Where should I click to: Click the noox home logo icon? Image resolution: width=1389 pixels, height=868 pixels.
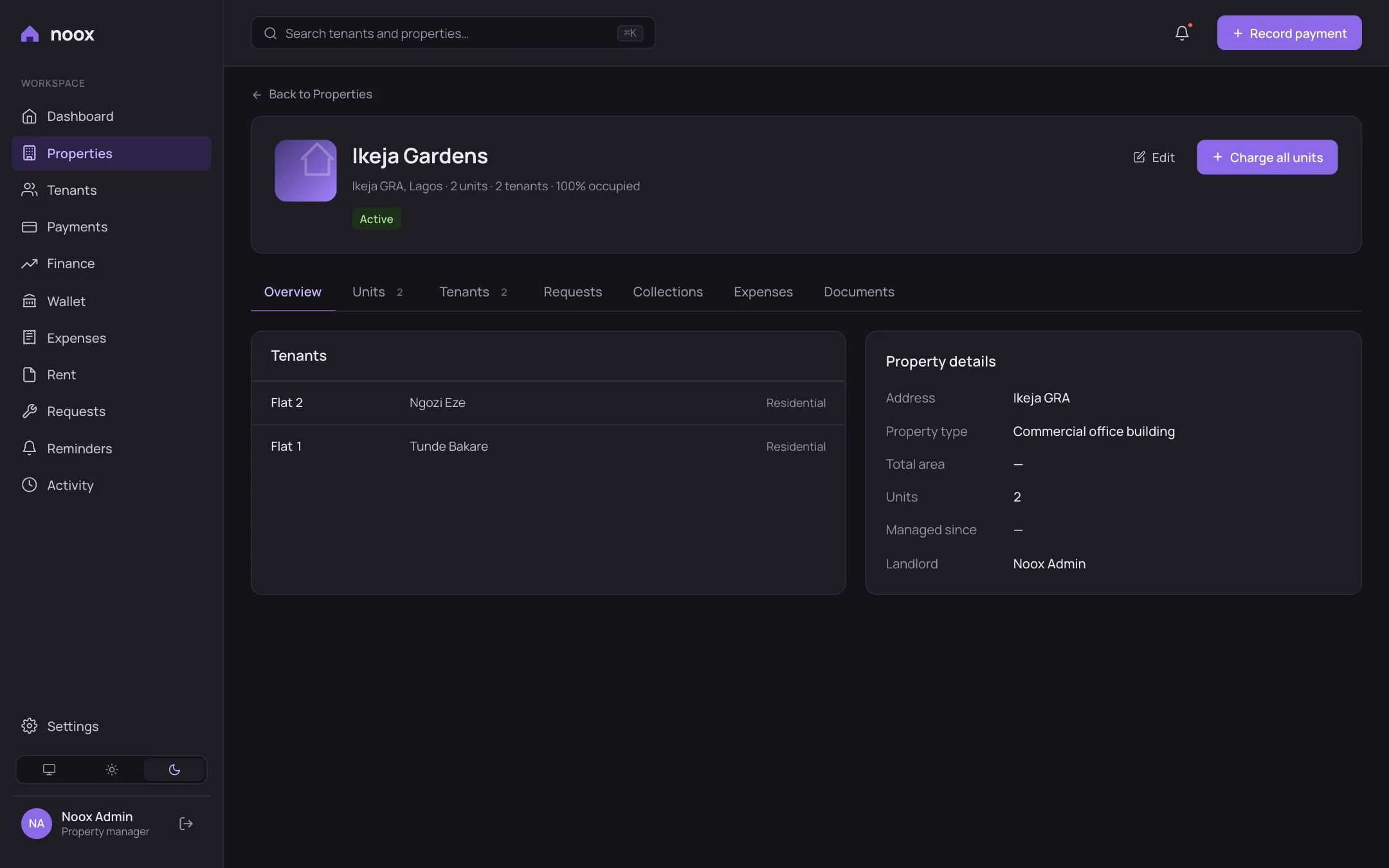[30, 33]
